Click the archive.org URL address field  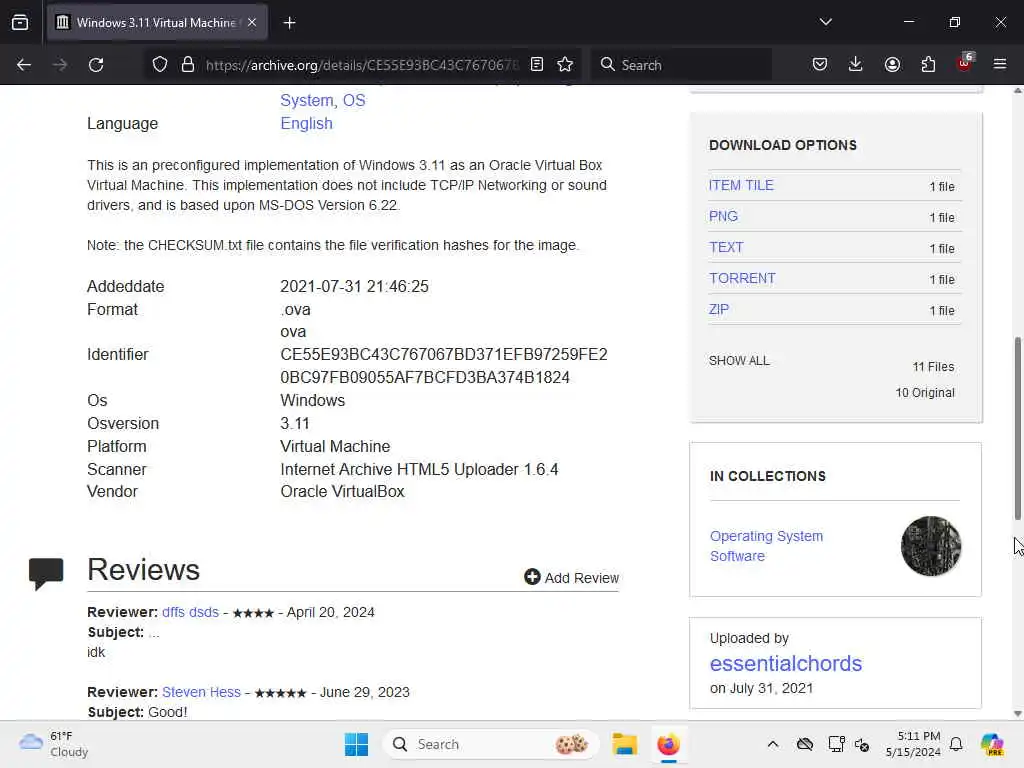point(361,65)
